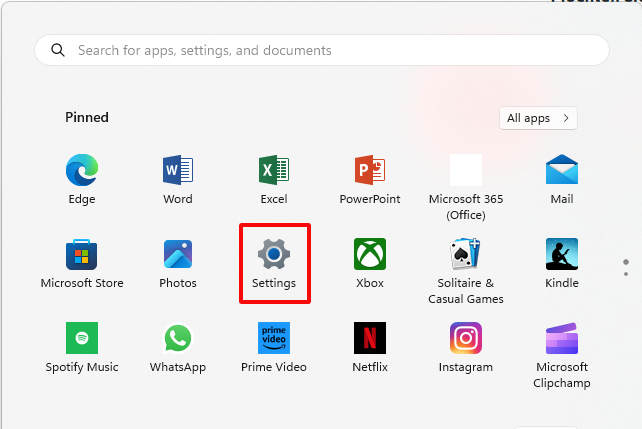This screenshot has height=429, width=642.
Task: Open Microsoft 365 (Office)
Action: pos(465,171)
